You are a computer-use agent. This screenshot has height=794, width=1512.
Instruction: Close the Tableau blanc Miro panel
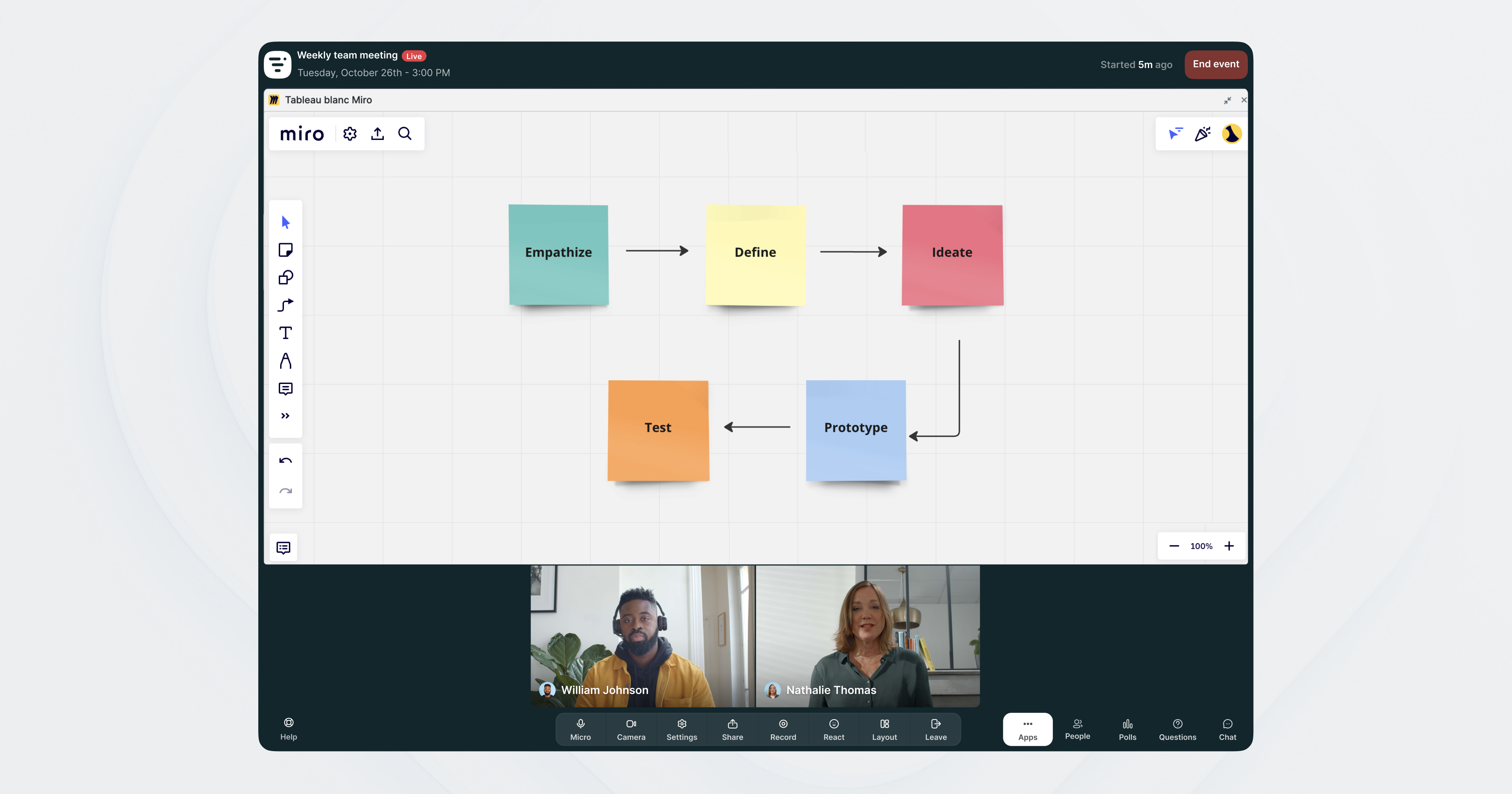coord(1244,100)
